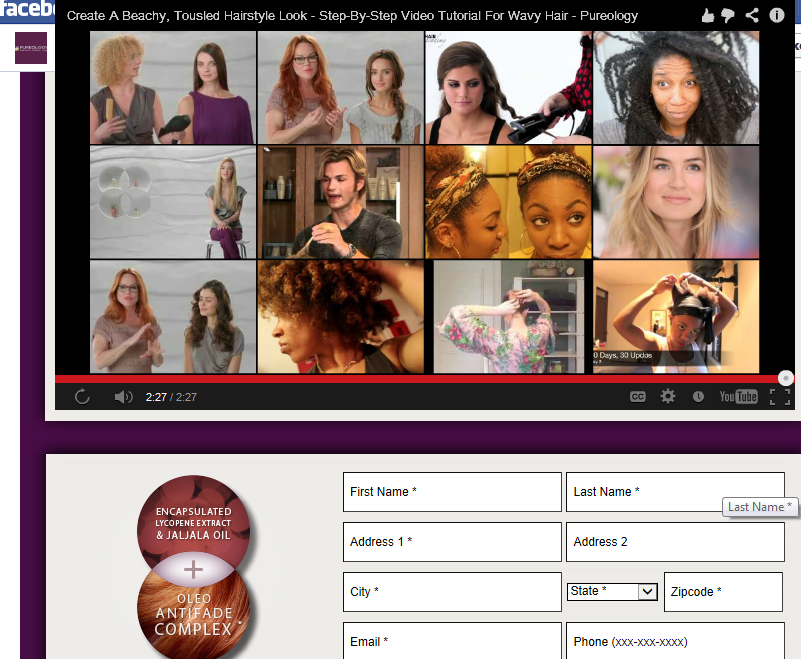The image size is (801, 659).
Task: Enter fullscreen mode in video player
Action: (780, 397)
